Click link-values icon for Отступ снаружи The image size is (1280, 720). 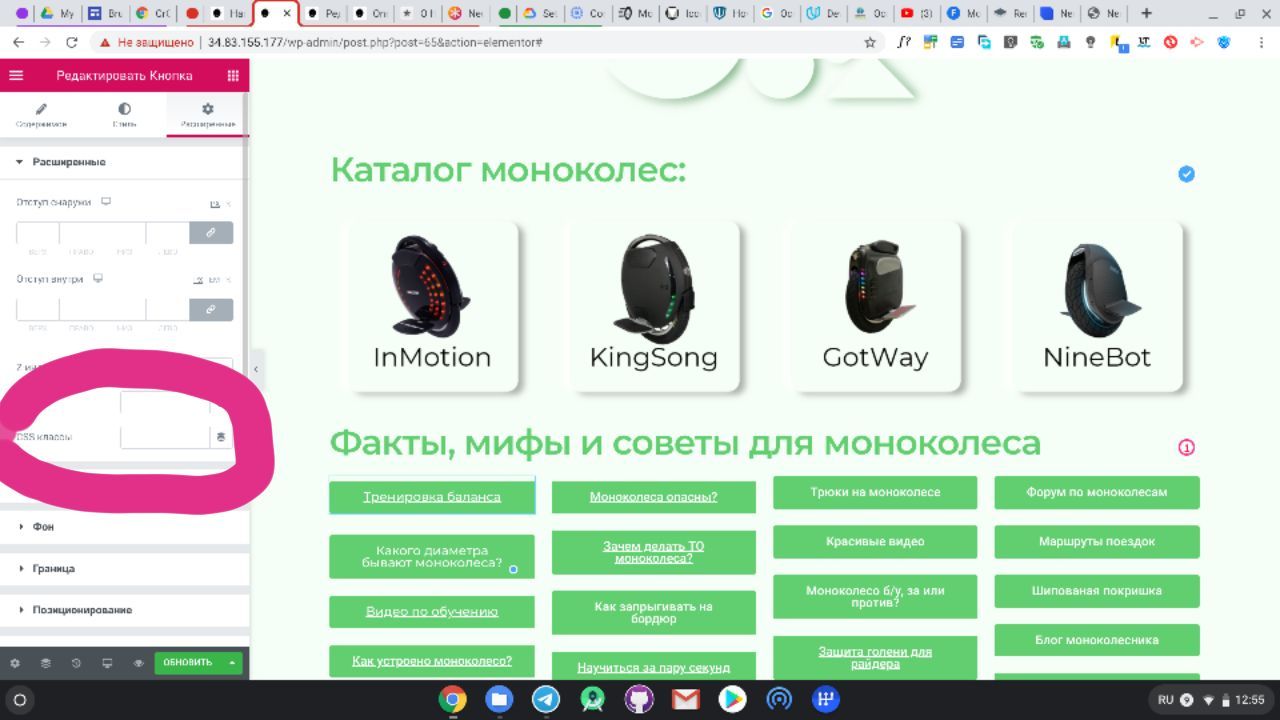tap(211, 232)
